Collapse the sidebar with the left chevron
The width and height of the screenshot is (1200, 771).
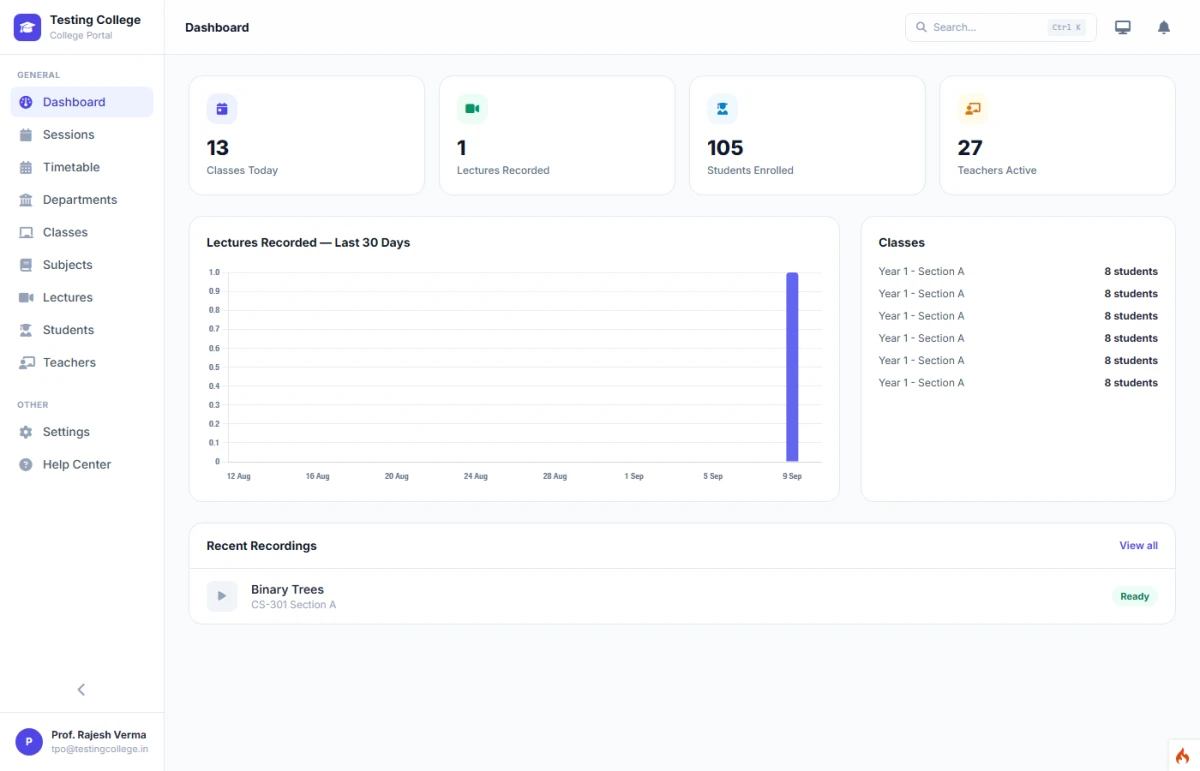(82, 689)
